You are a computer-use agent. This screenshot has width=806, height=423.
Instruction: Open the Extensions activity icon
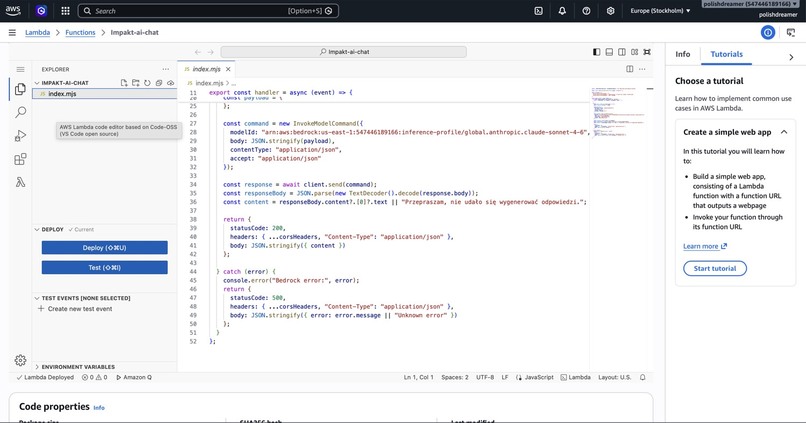20,159
